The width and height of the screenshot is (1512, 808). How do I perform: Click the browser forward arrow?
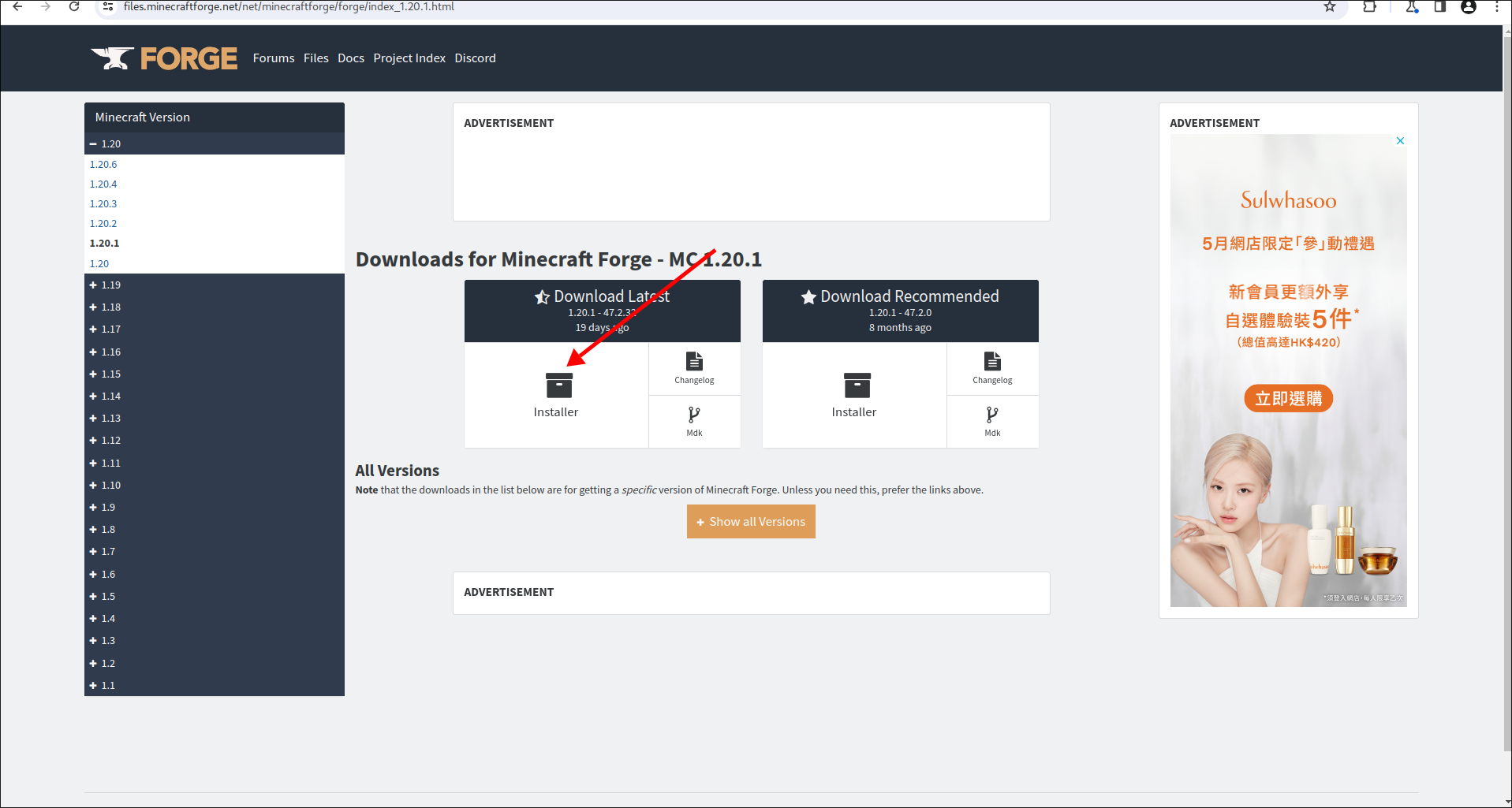pos(46,6)
